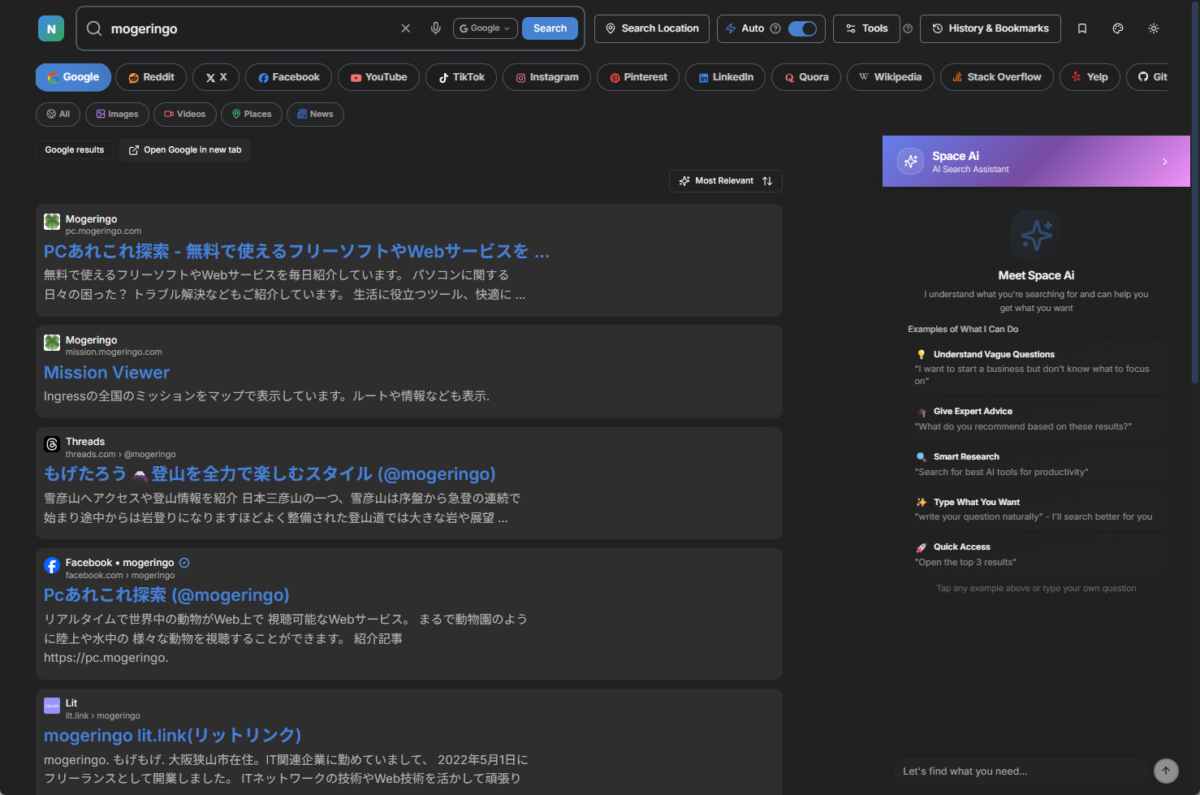Clear the search query with the X icon
This screenshot has height=795, width=1200.
tap(405, 28)
